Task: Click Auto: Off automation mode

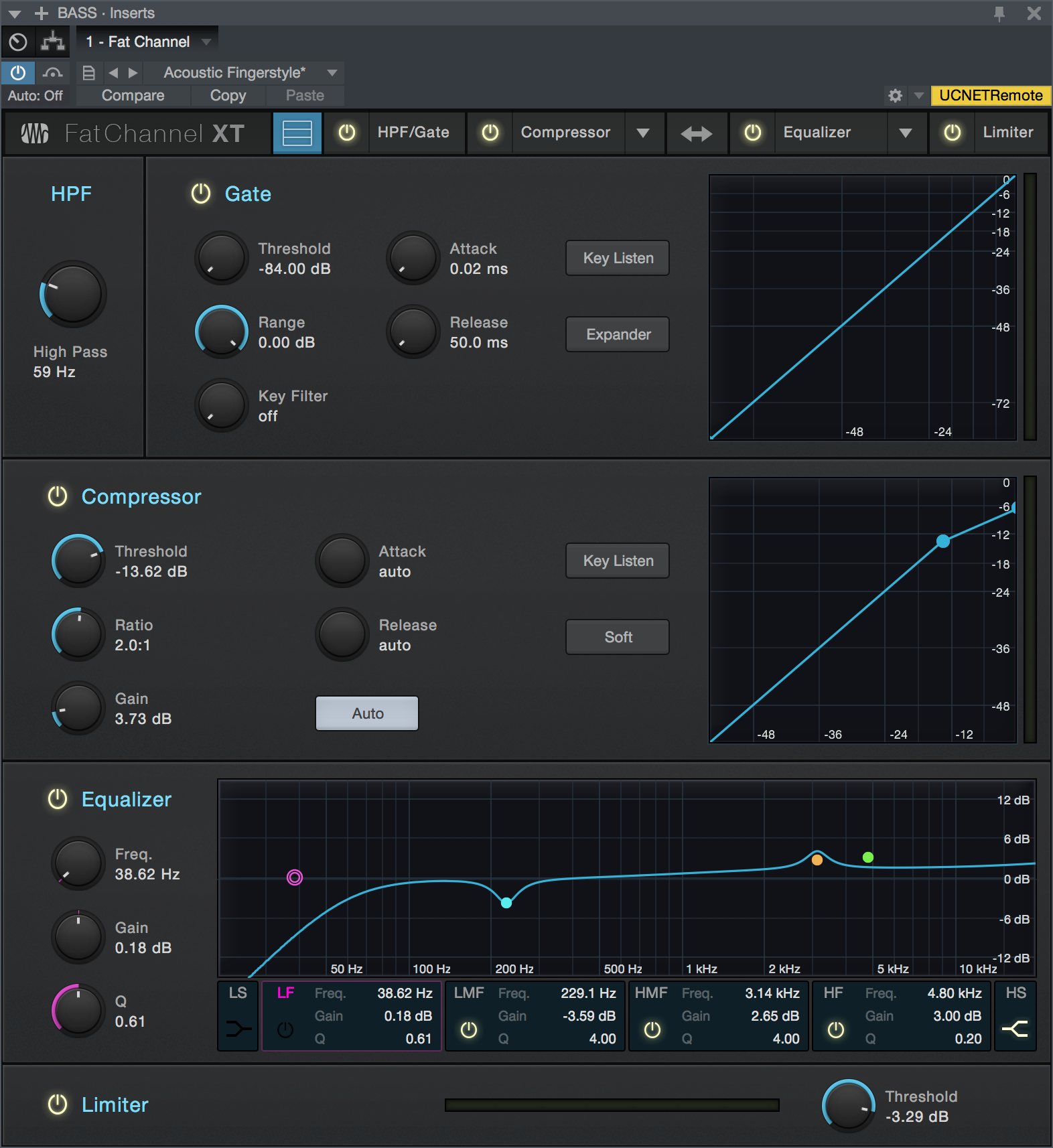Action: (36, 96)
